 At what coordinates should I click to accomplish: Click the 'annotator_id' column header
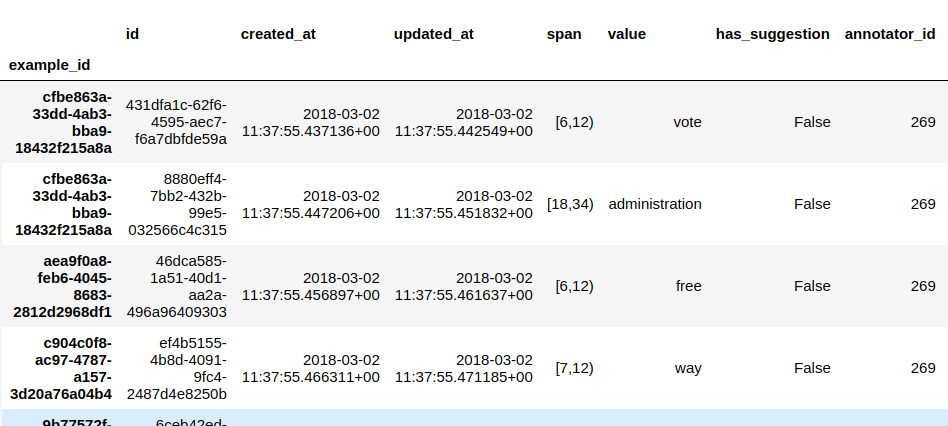[890, 33]
